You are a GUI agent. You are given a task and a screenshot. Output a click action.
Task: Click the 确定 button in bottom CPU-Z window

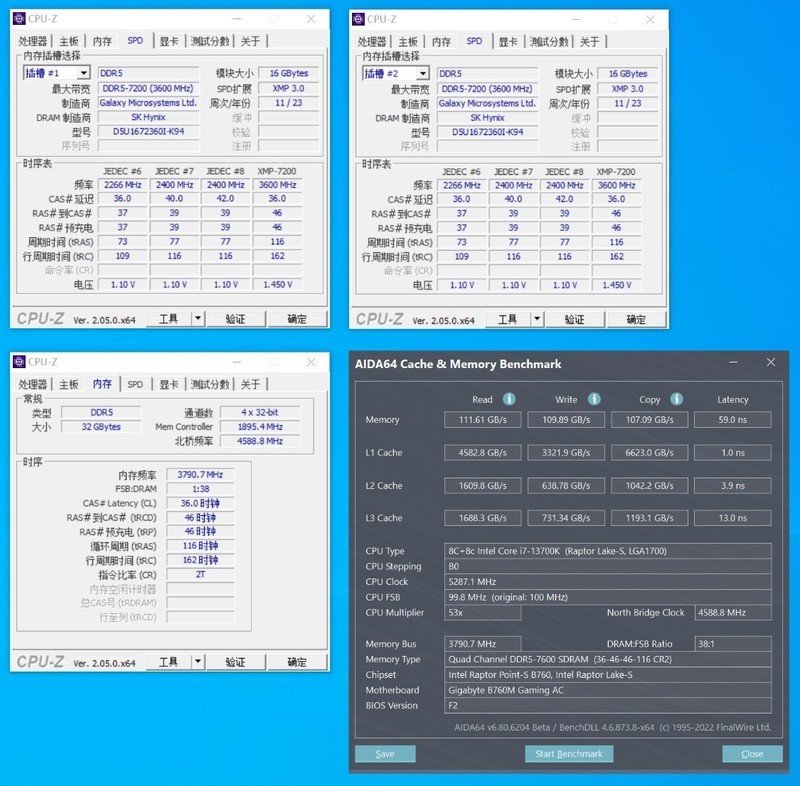click(x=296, y=661)
